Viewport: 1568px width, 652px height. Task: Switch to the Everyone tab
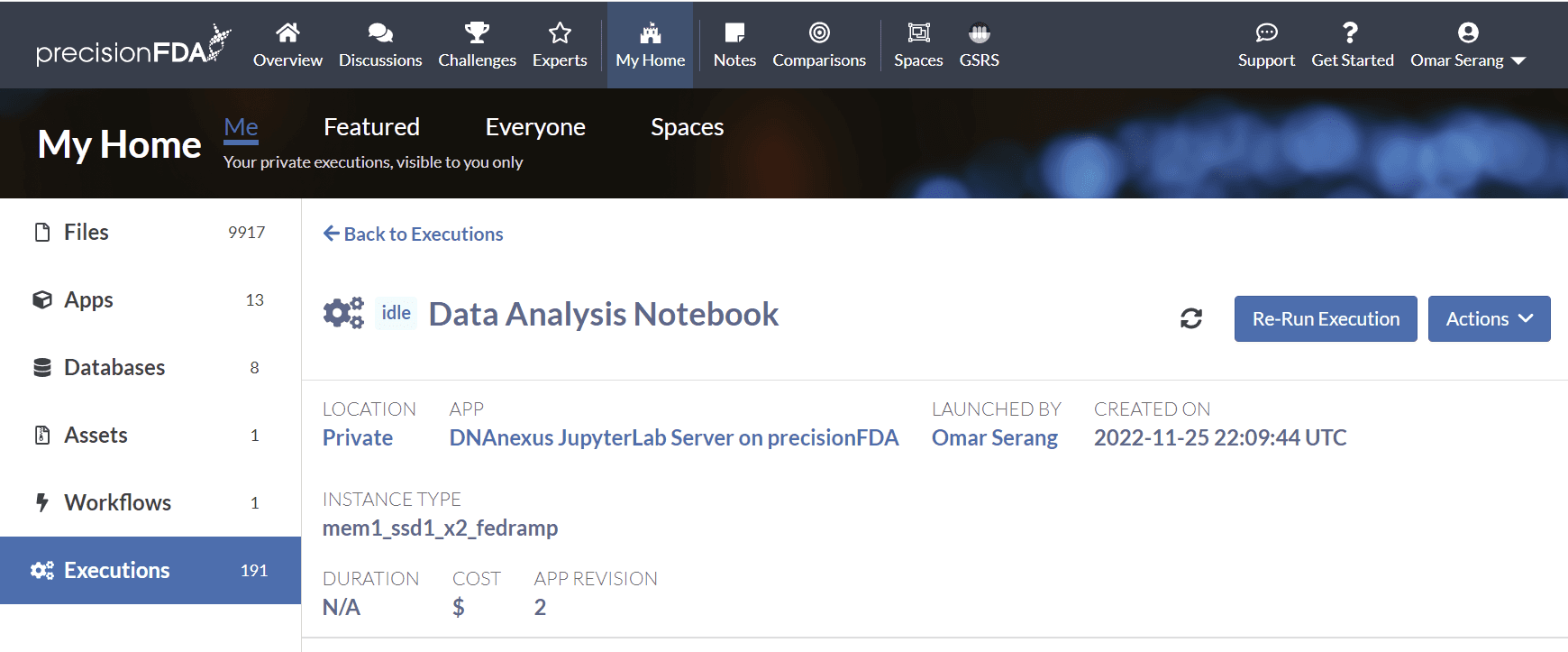click(535, 127)
